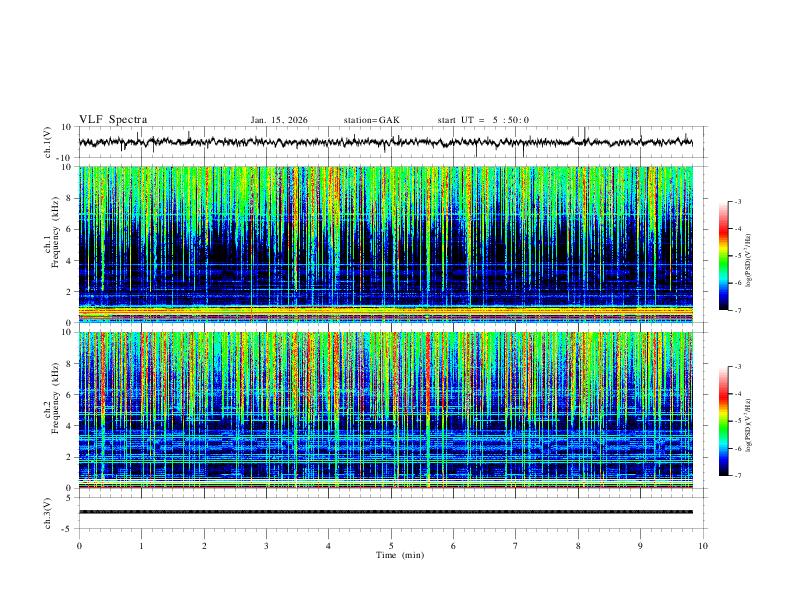Click the "-5" tick on ch.2 colorbar
792x612 pixels.
(x=738, y=421)
